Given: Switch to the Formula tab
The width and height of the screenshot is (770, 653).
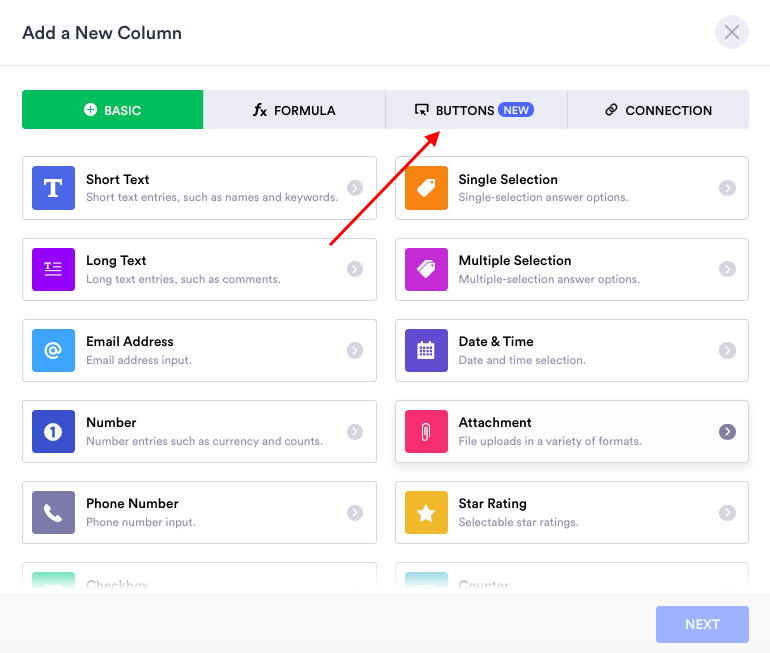Looking at the screenshot, I should click(x=294, y=110).
